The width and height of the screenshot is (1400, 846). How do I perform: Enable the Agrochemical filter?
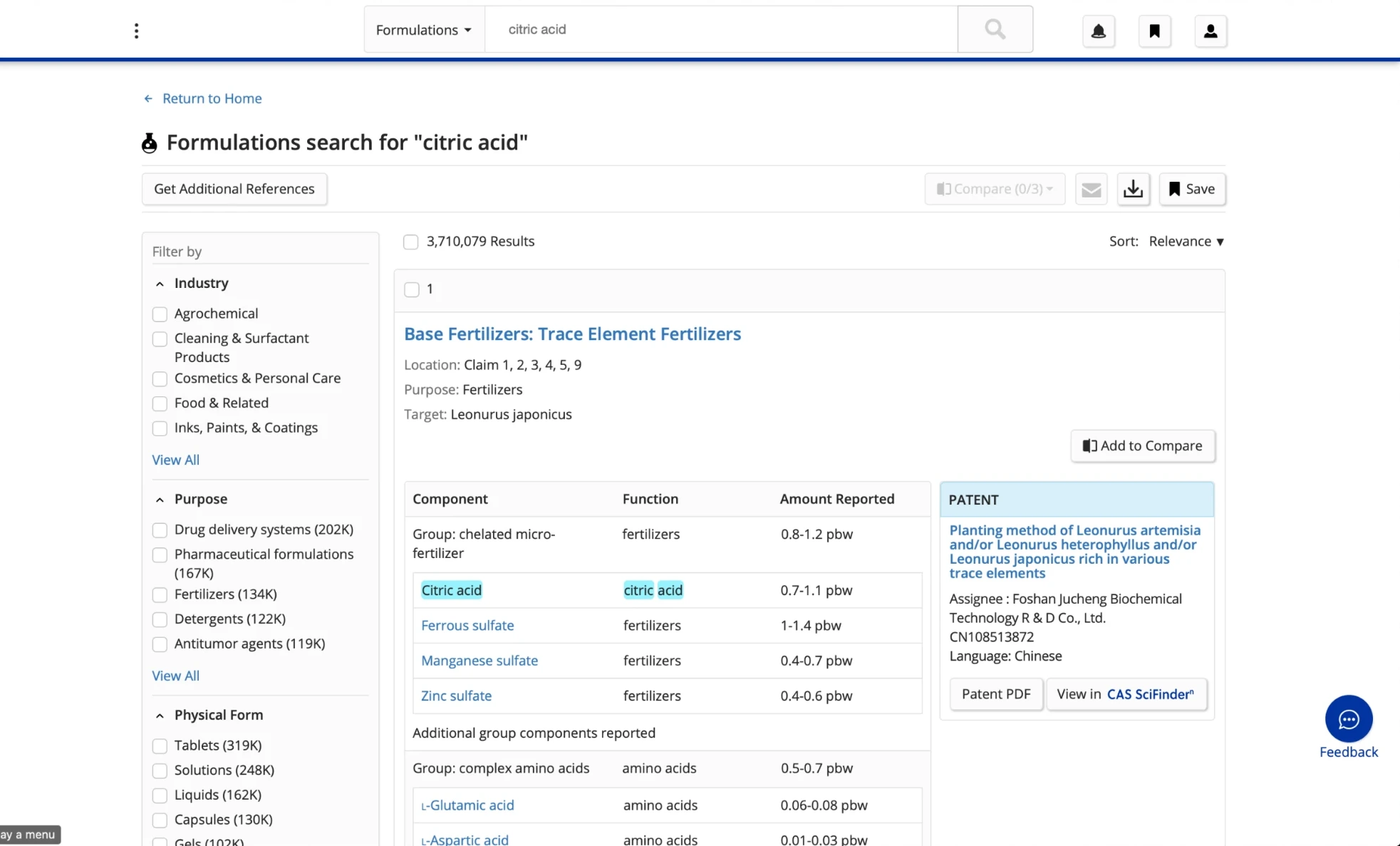tap(160, 314)
